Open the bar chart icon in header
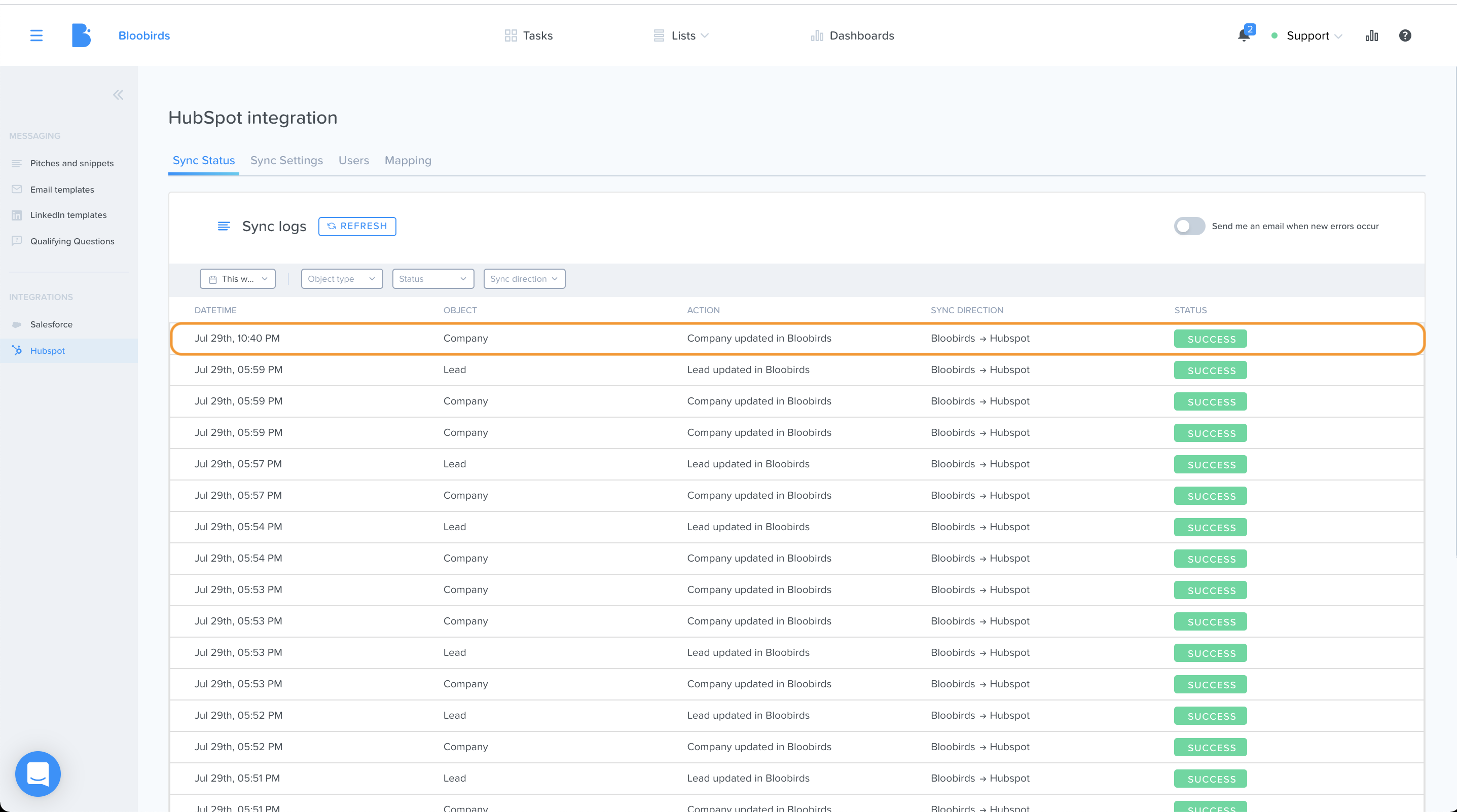 point(1372,35)
